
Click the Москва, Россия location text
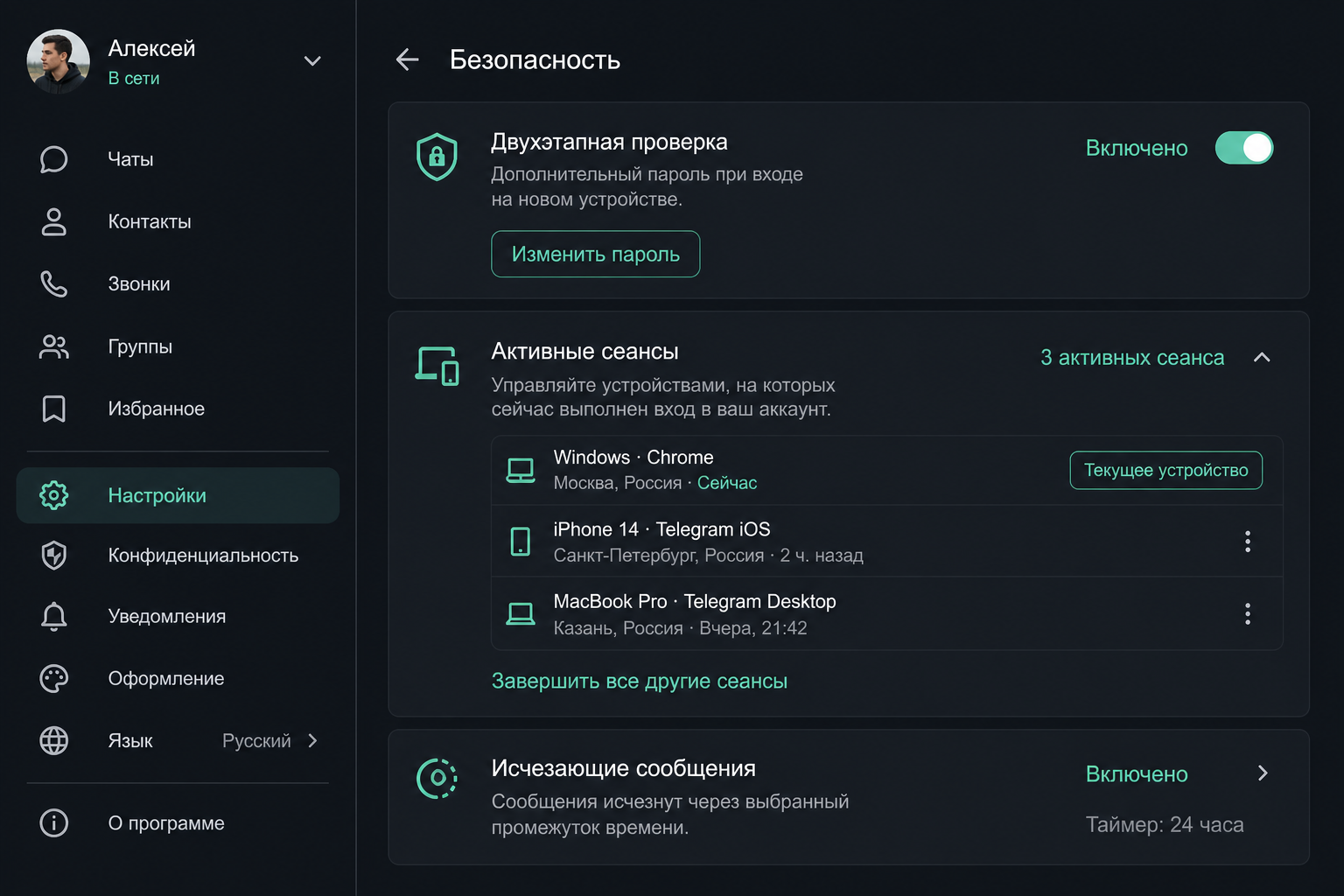618,483
